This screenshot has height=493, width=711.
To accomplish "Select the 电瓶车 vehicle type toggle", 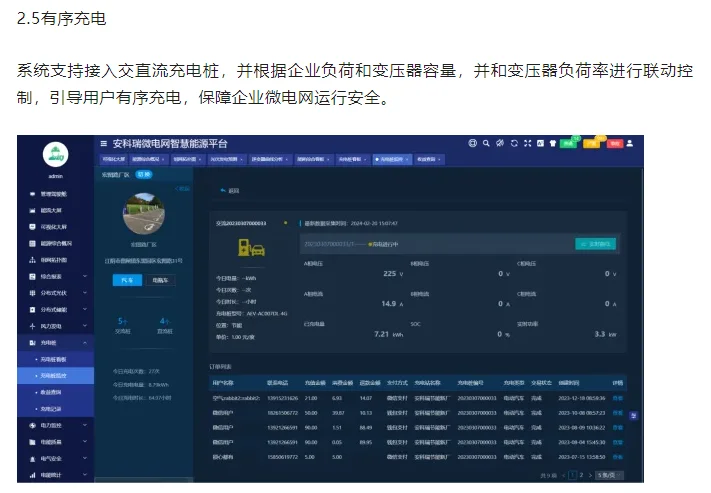I will 160,280.
